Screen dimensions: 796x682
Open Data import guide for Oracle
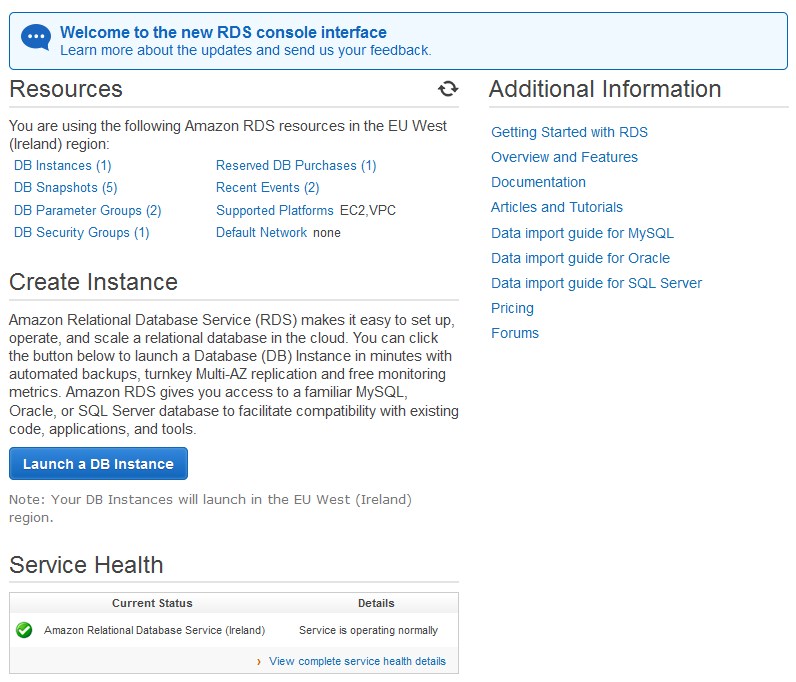point(580,258)
